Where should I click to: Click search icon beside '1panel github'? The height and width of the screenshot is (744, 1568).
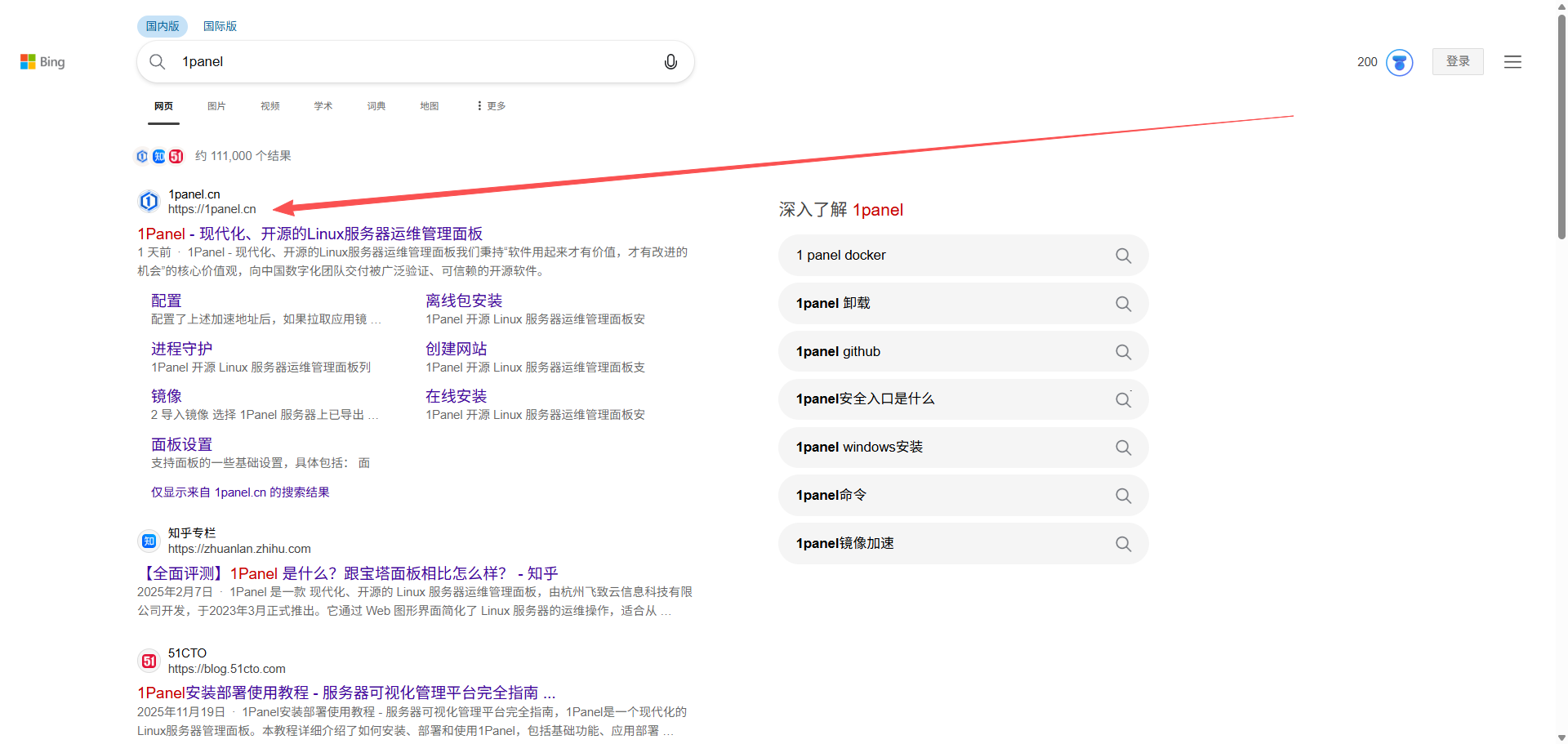(x=1123, y=352)
